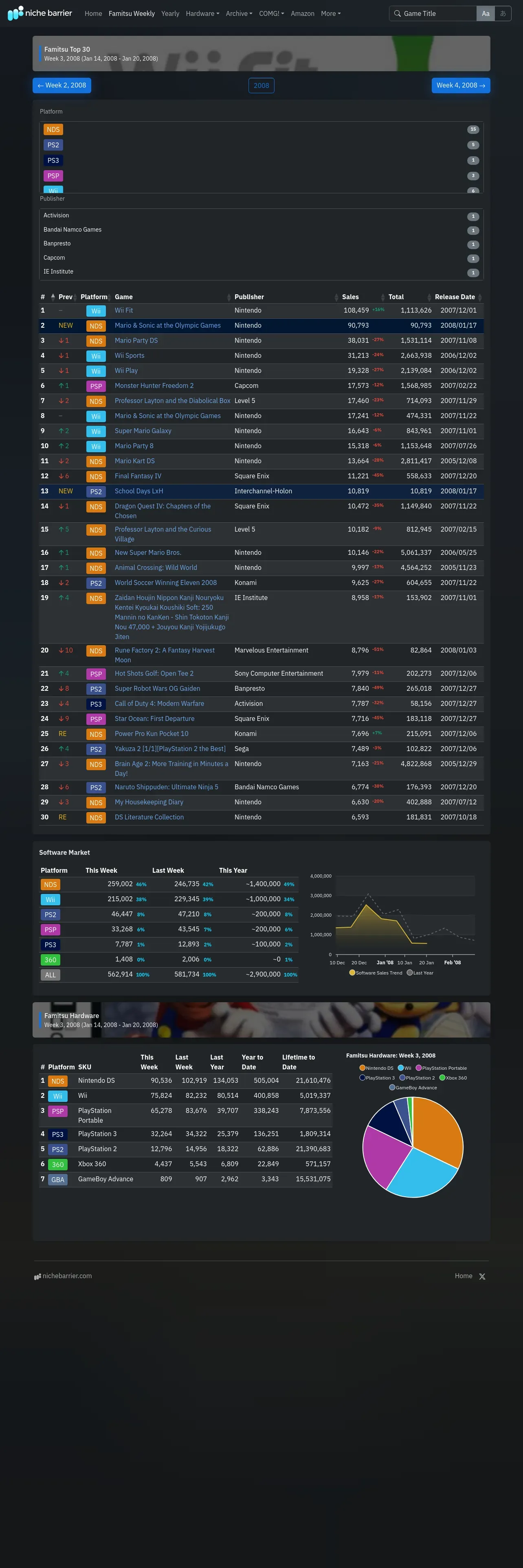Go to Home in the top navigation
The width and height of the screenshot is (523, 1568).
pyautogui.click(x=93, y=13)
